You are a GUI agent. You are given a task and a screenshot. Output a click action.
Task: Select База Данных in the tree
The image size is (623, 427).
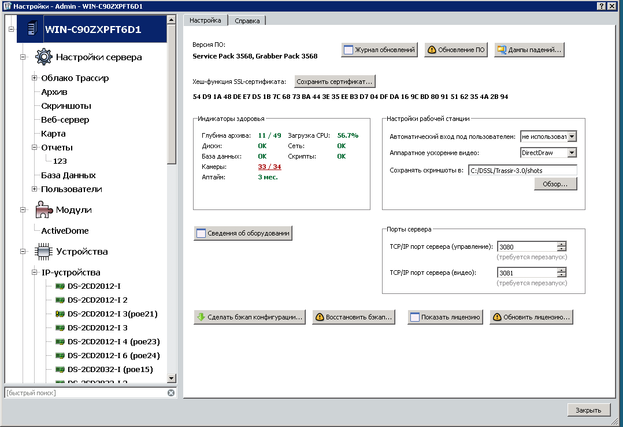(68, 175)
